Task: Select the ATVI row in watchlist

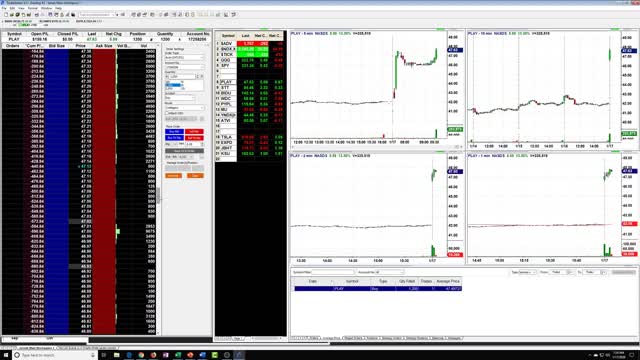Action: [250, 120]
